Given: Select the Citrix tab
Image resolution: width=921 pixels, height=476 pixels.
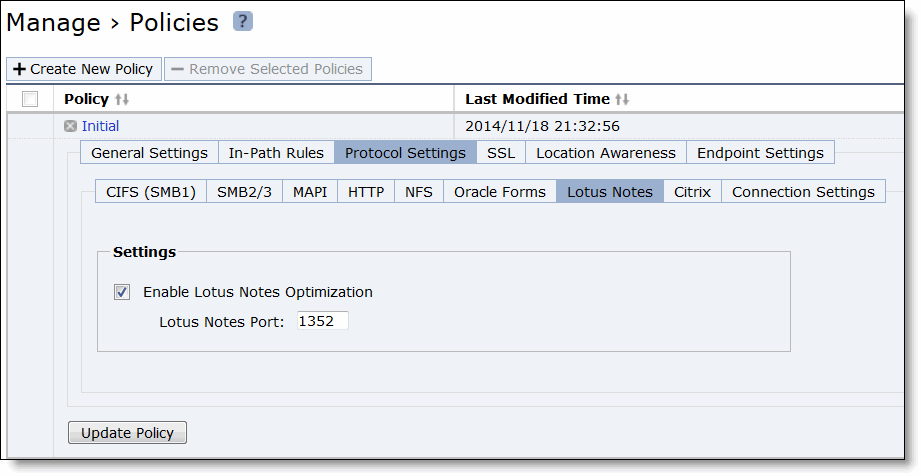Looking at the screenshot, I should (x=693, y=192).
